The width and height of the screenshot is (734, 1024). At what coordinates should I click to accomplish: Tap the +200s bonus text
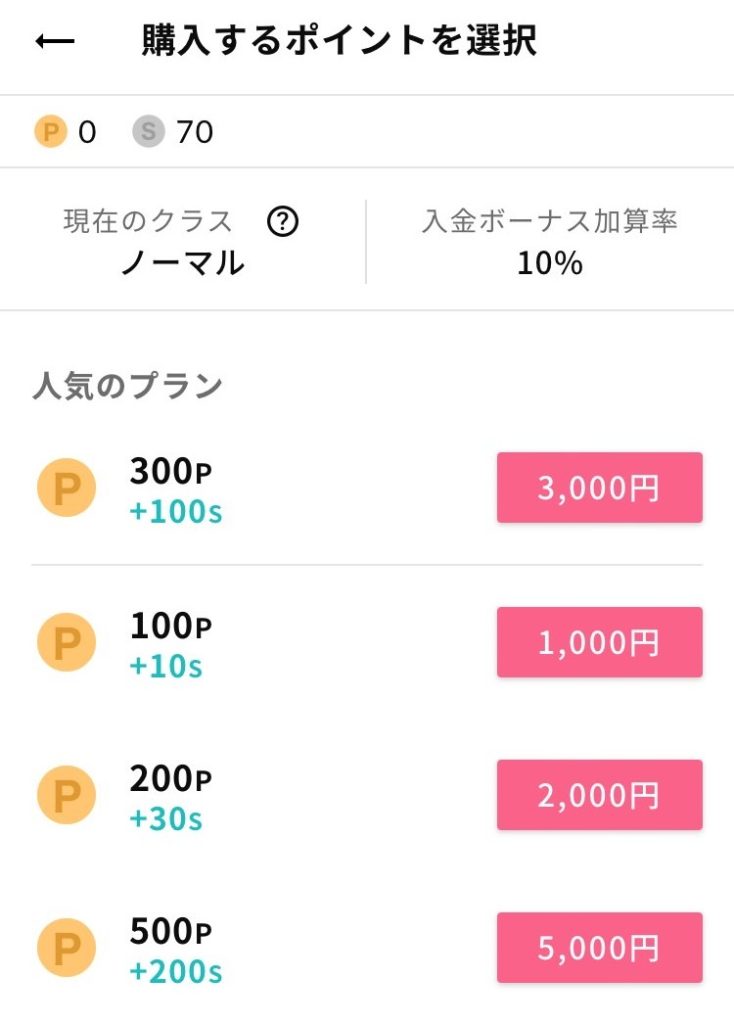tap(176, 971)
